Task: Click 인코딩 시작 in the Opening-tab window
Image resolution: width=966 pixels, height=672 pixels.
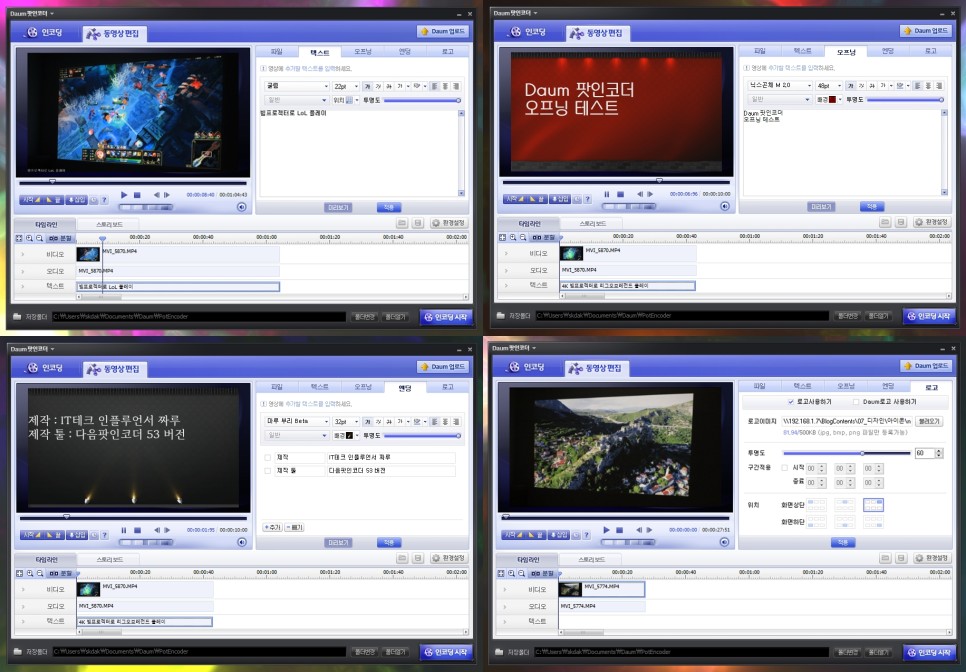Action: pos(929,316)
